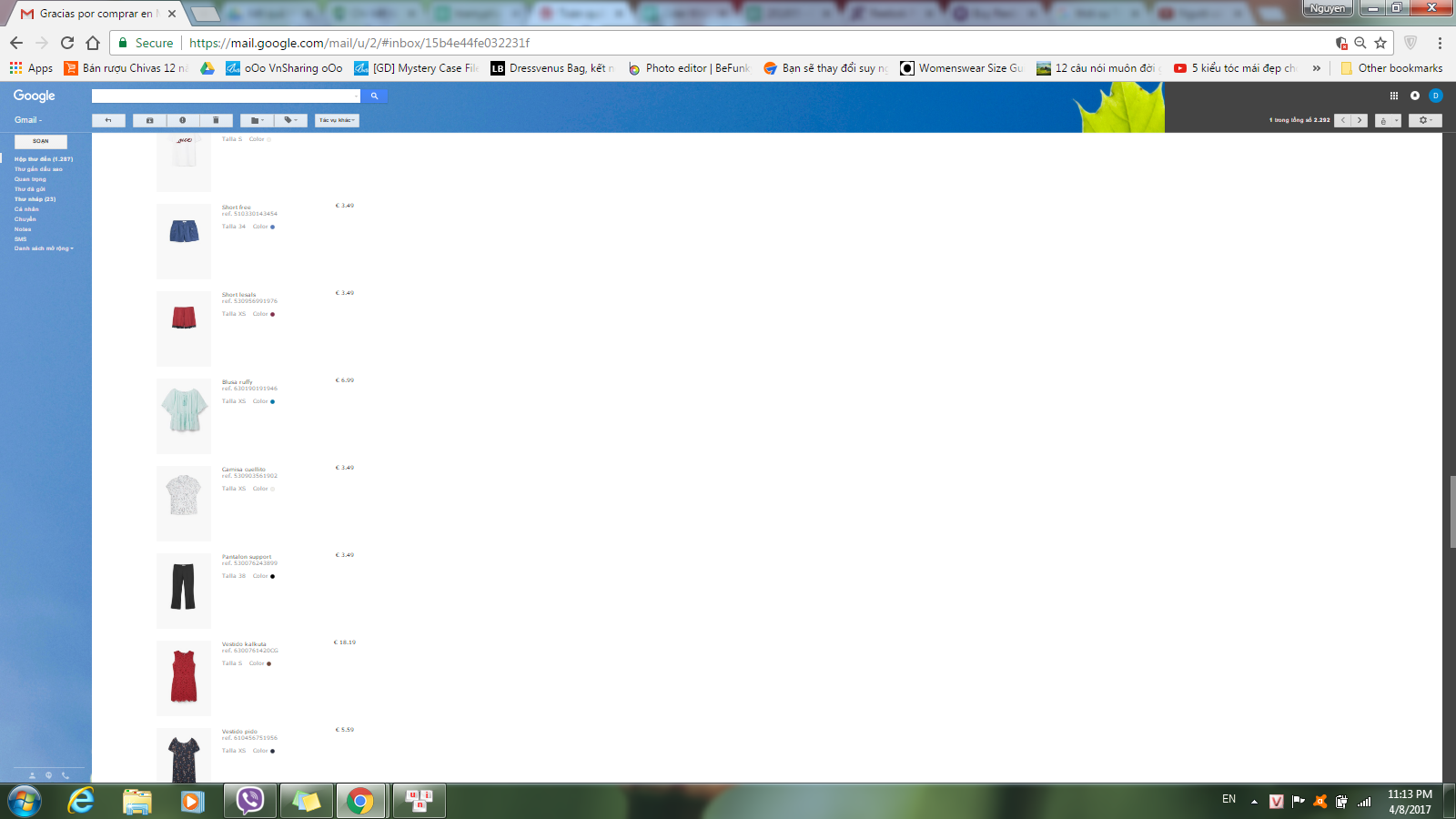Click the blue search button
Screen dimensions: 1456x819
tap(374, 96)
